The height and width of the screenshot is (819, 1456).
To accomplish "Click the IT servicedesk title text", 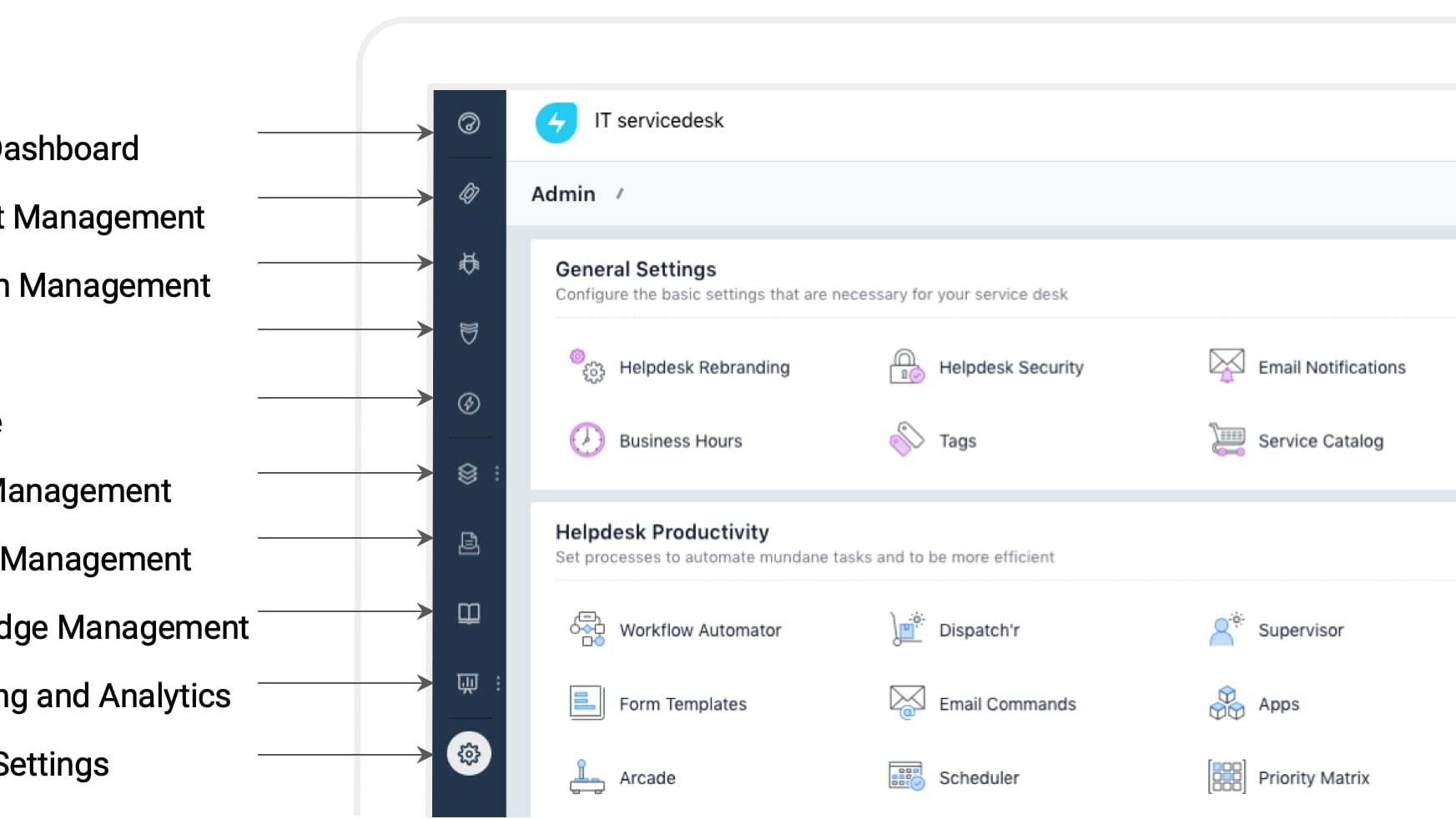I will click(x=658, y=121).
